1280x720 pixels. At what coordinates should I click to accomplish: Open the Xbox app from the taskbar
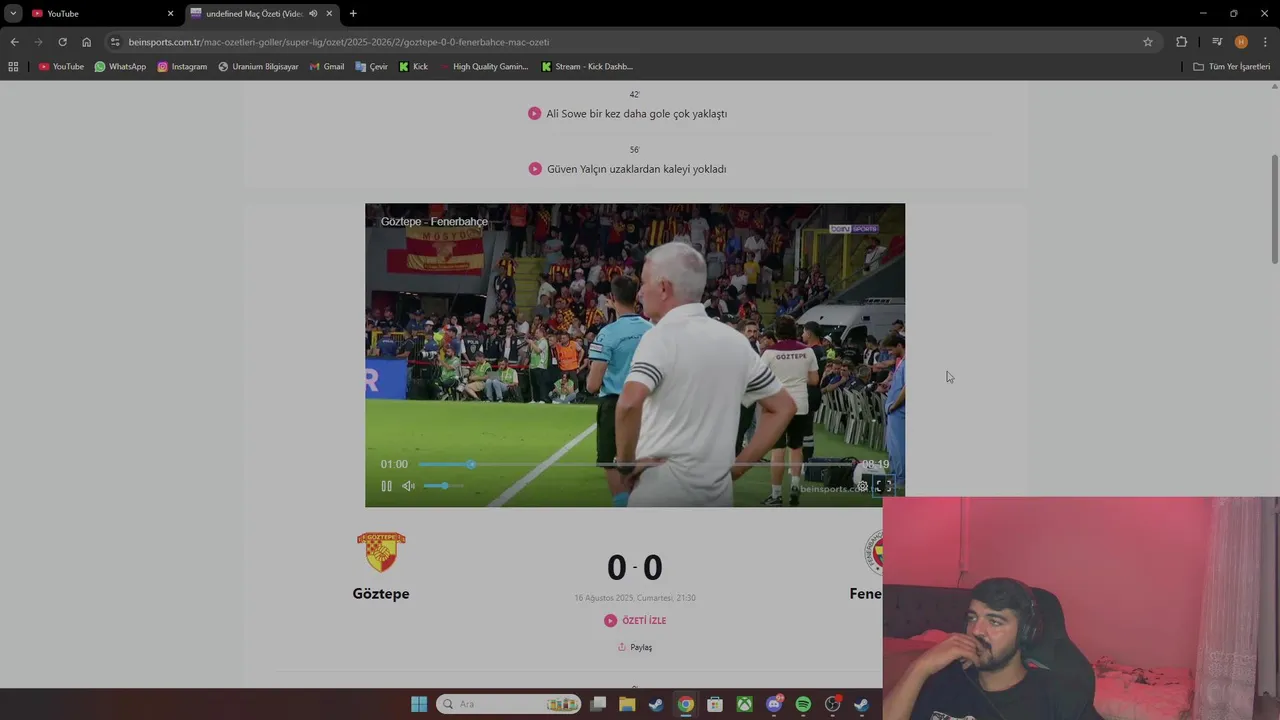[x=744, y=704]
